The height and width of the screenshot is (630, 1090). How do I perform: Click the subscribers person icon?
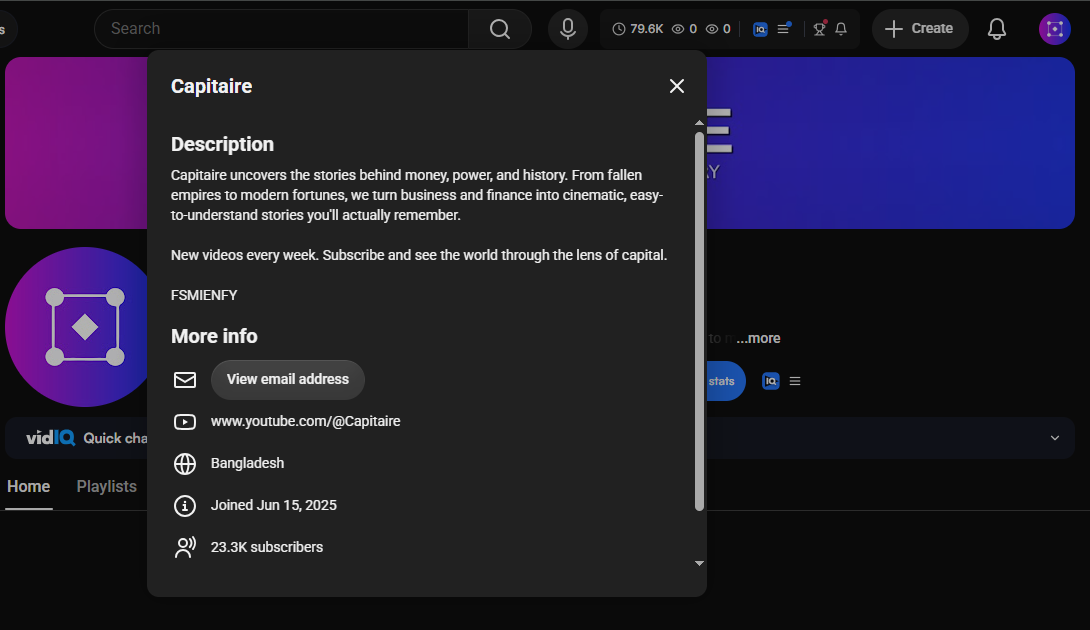[x=185, y=547]
